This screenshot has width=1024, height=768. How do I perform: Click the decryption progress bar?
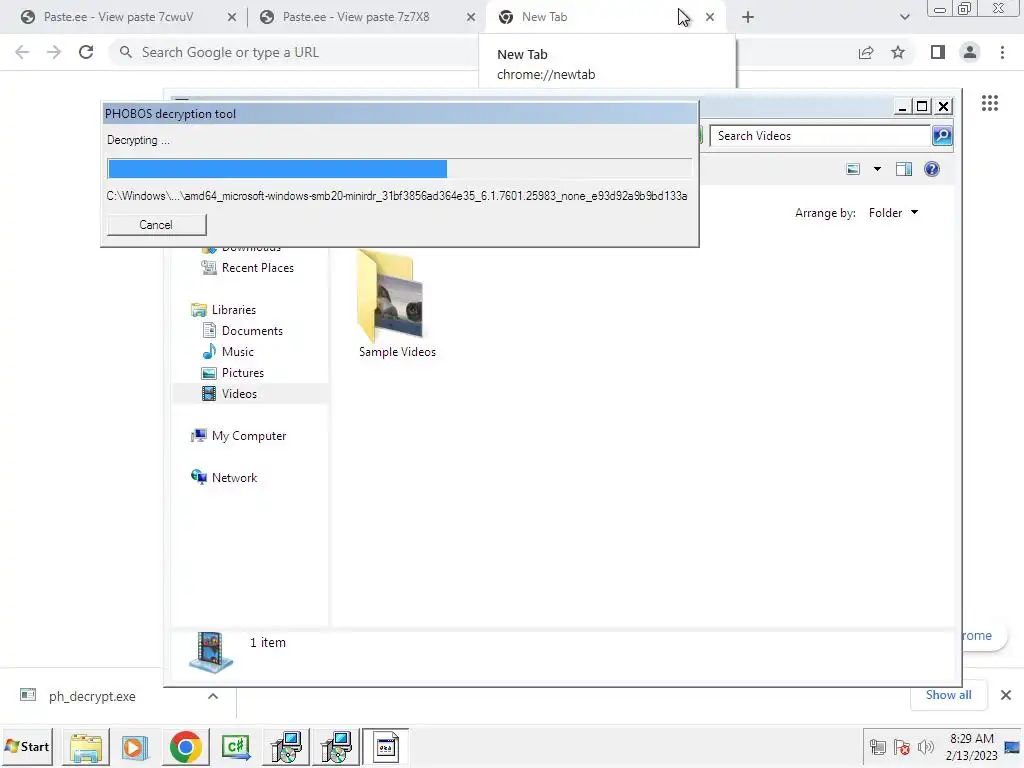point(399,168)
